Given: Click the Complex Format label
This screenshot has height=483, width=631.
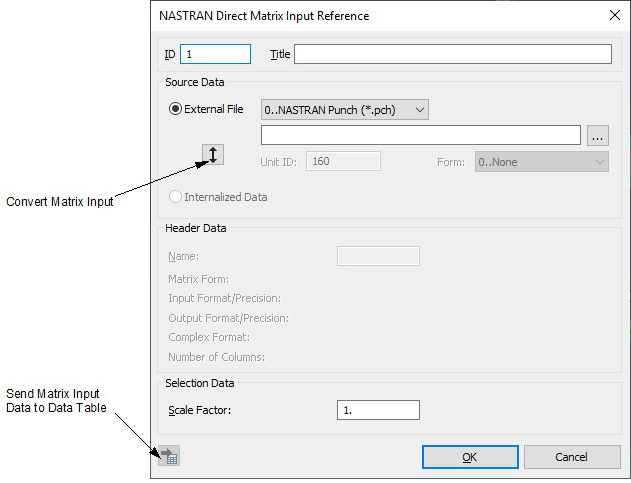Looking at the screenshot, I should (x=209, y=337).
